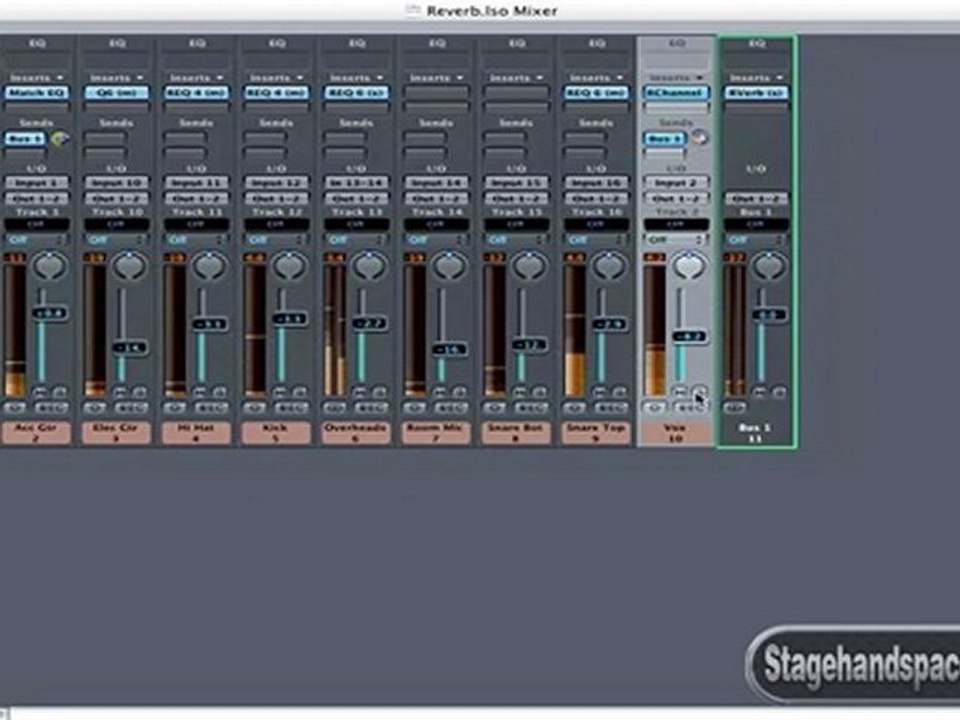
Task: Click the Bus 1 send level knob on Vox
Action: tap(699, 138)
